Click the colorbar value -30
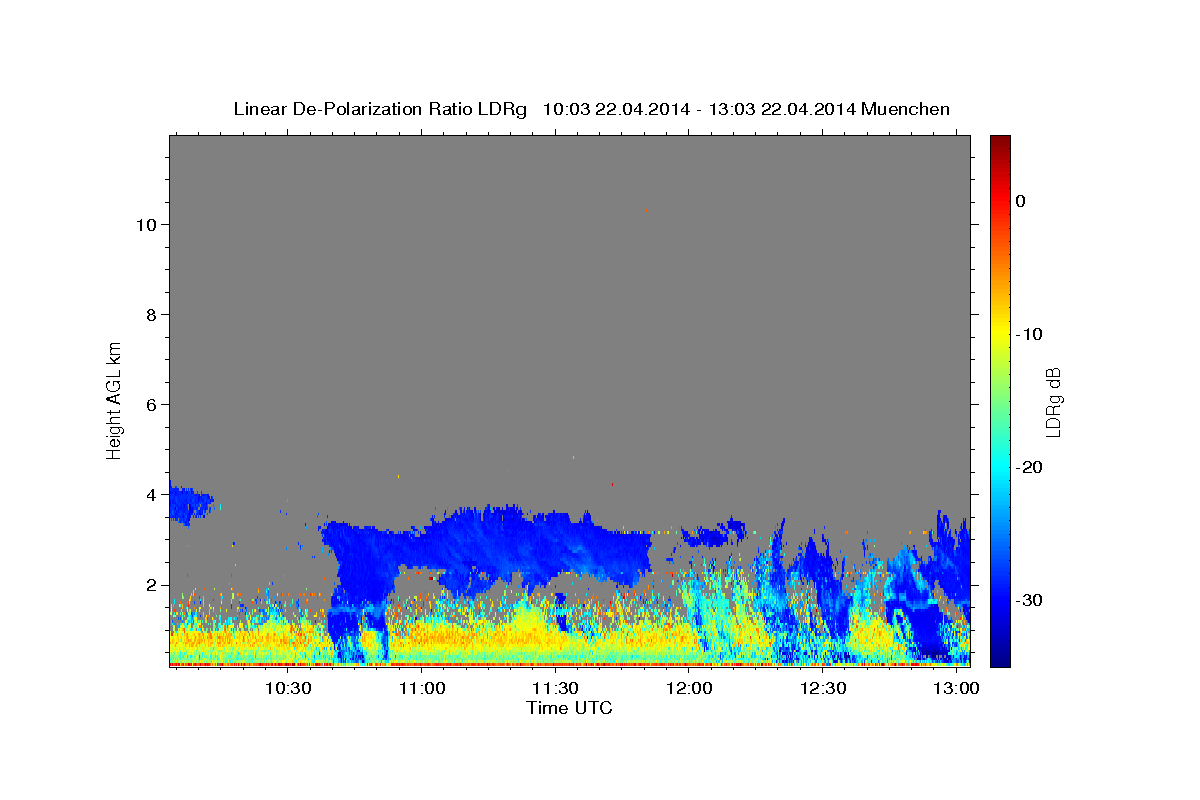Screen dimensions: 1200x800 (1029, 600)
